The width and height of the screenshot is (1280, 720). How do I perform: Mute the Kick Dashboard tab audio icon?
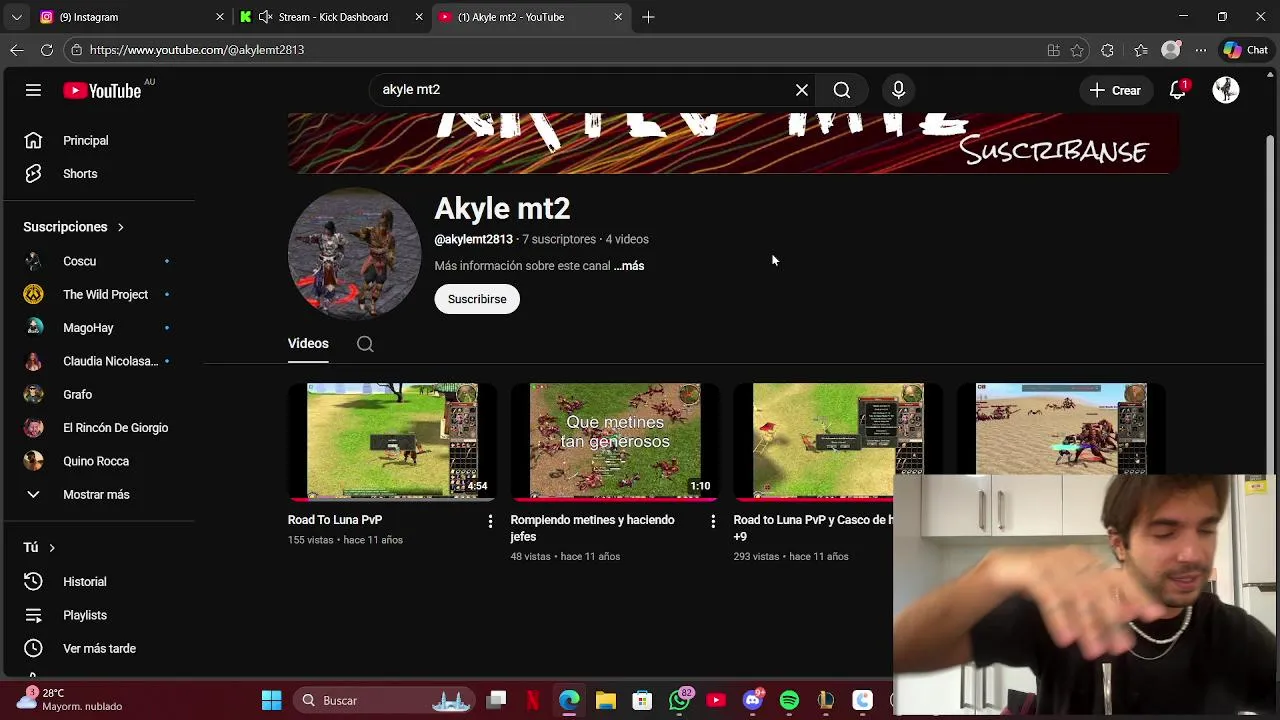pyautogui.click(x=265, y=17)
